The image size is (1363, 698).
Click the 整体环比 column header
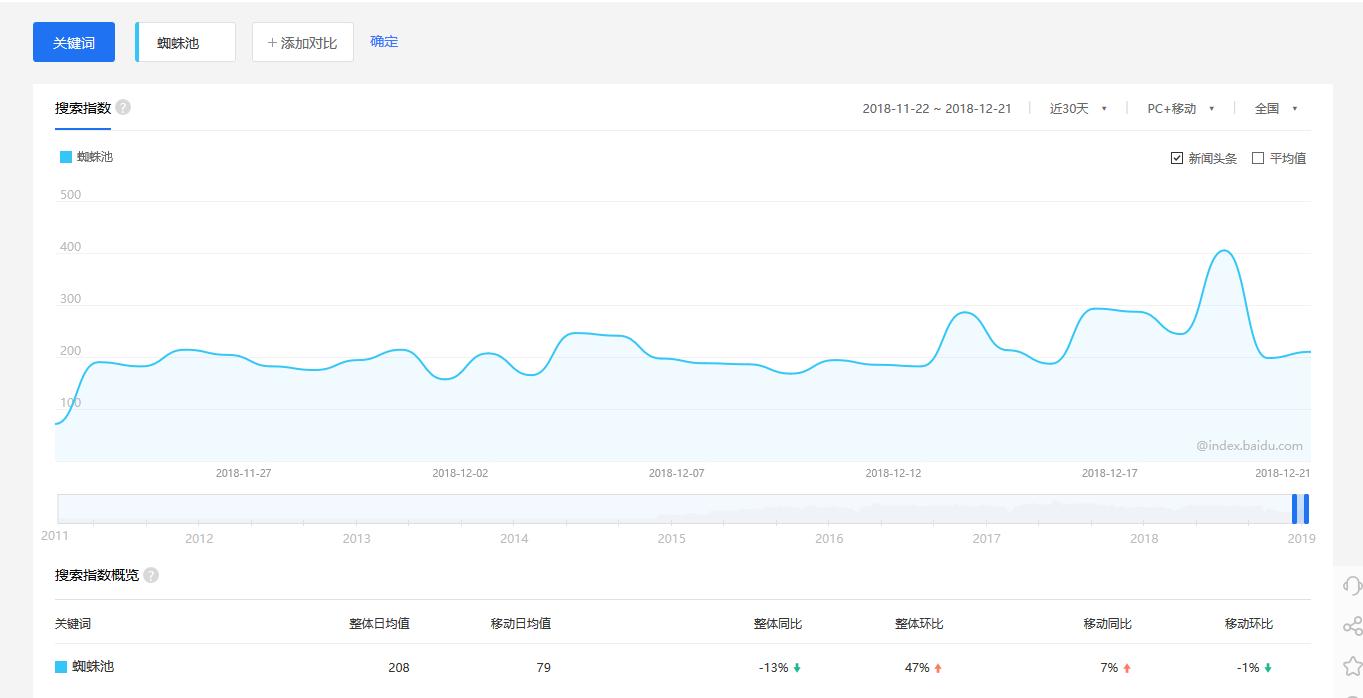[x=919, y=624]
